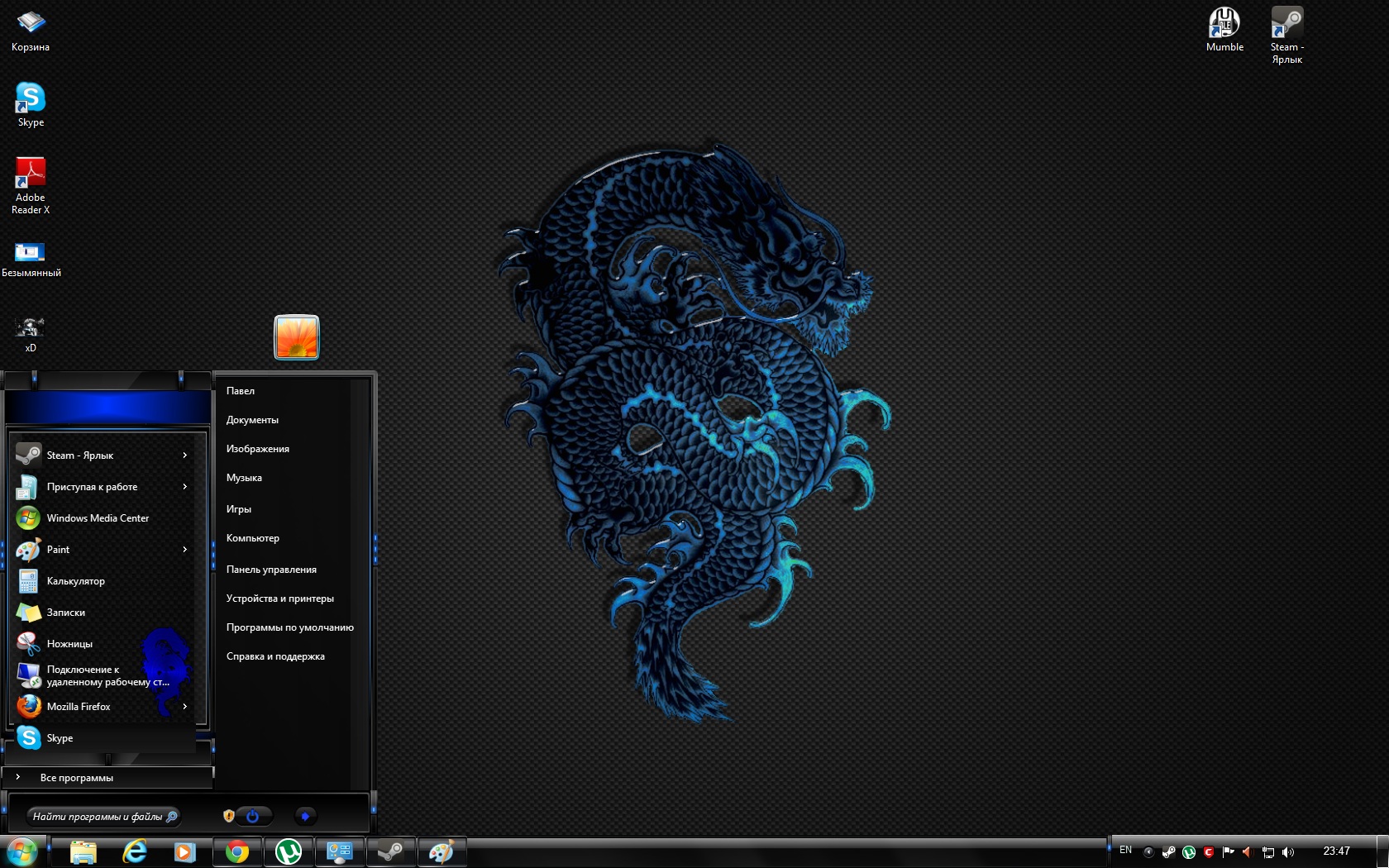This screenshot has height=868, width=1389.
Task: Open Игры in the Start menu
Action: point(239,509)
